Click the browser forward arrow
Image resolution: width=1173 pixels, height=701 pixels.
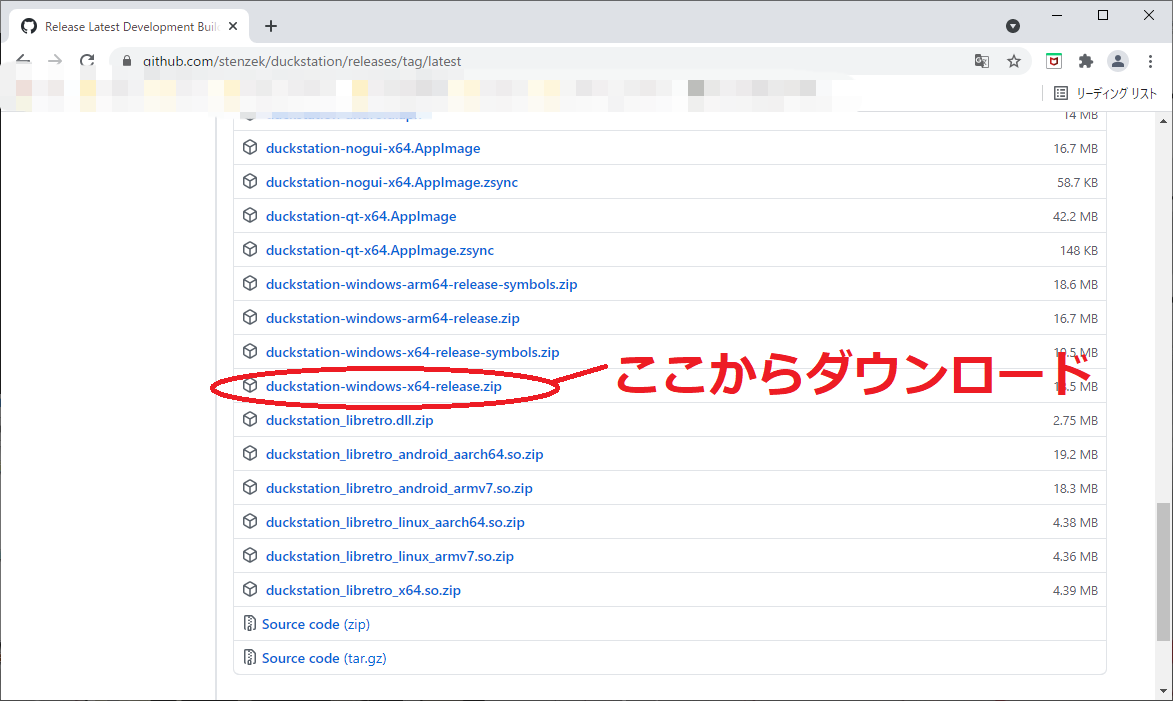tap(55, 60)
